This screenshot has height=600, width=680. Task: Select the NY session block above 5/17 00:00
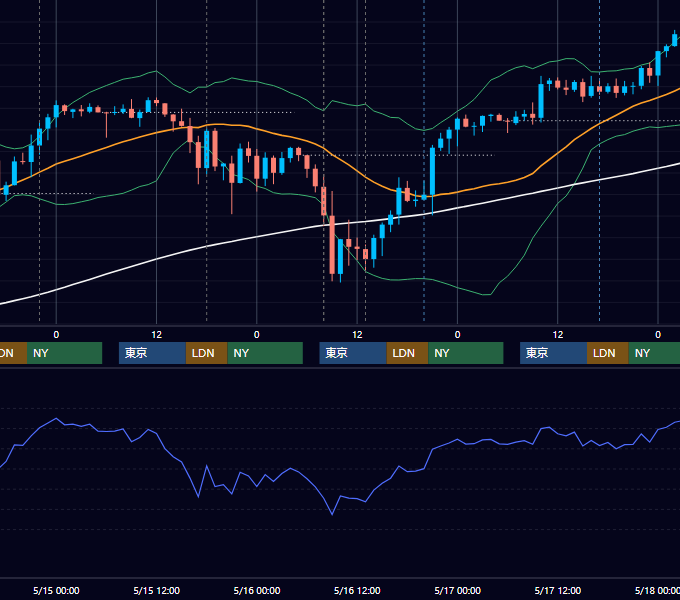[466, 353]
